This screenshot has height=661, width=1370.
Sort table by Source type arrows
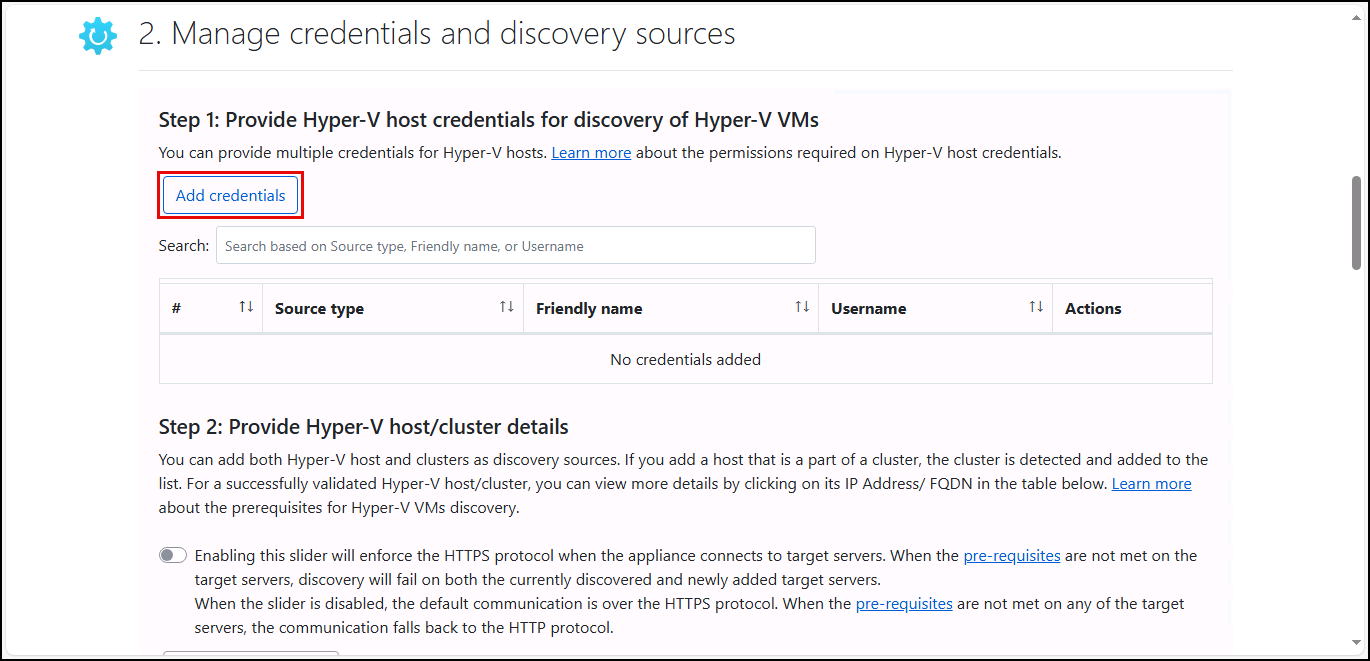point(507,307)
